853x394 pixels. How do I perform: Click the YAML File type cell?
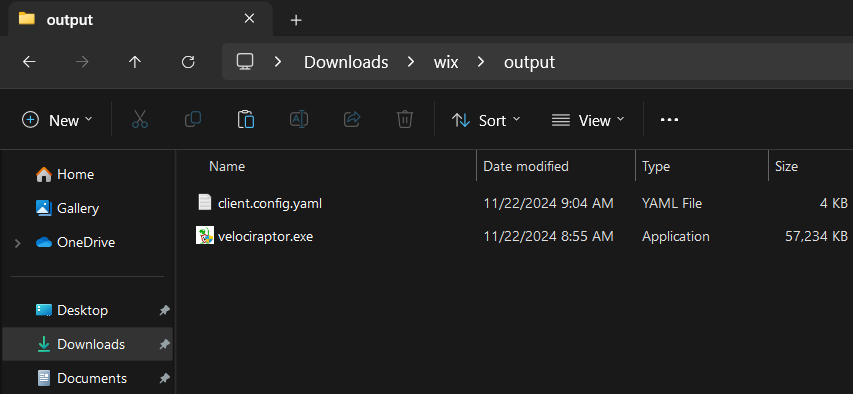(x=672, y=204)
